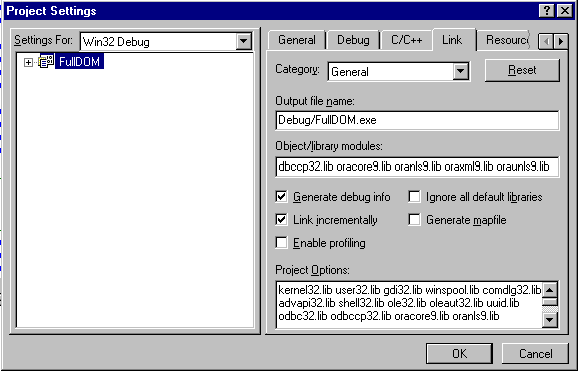Switch to the General tab

(x=297, y=40)
